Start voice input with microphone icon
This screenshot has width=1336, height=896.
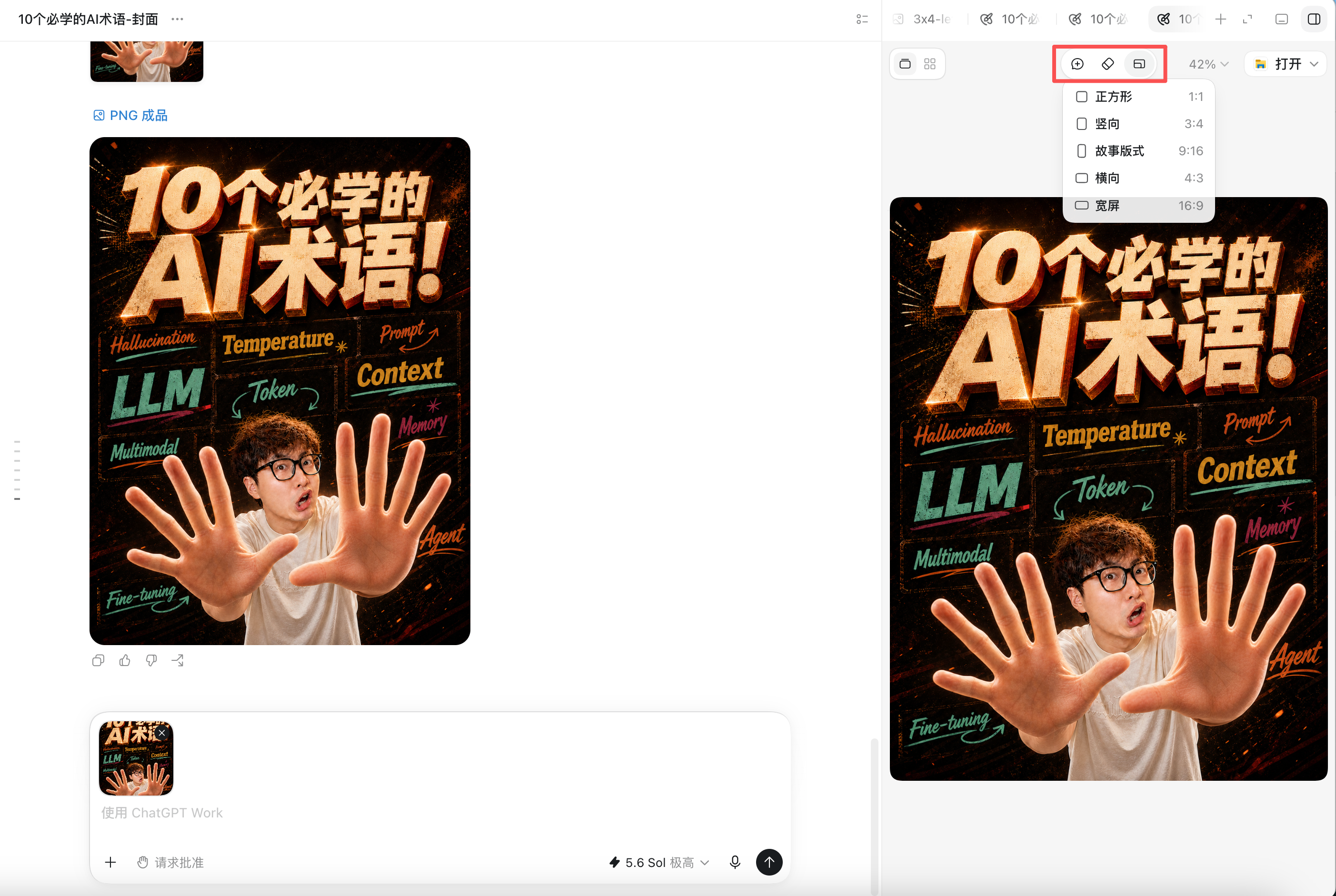tap(735, 862)
